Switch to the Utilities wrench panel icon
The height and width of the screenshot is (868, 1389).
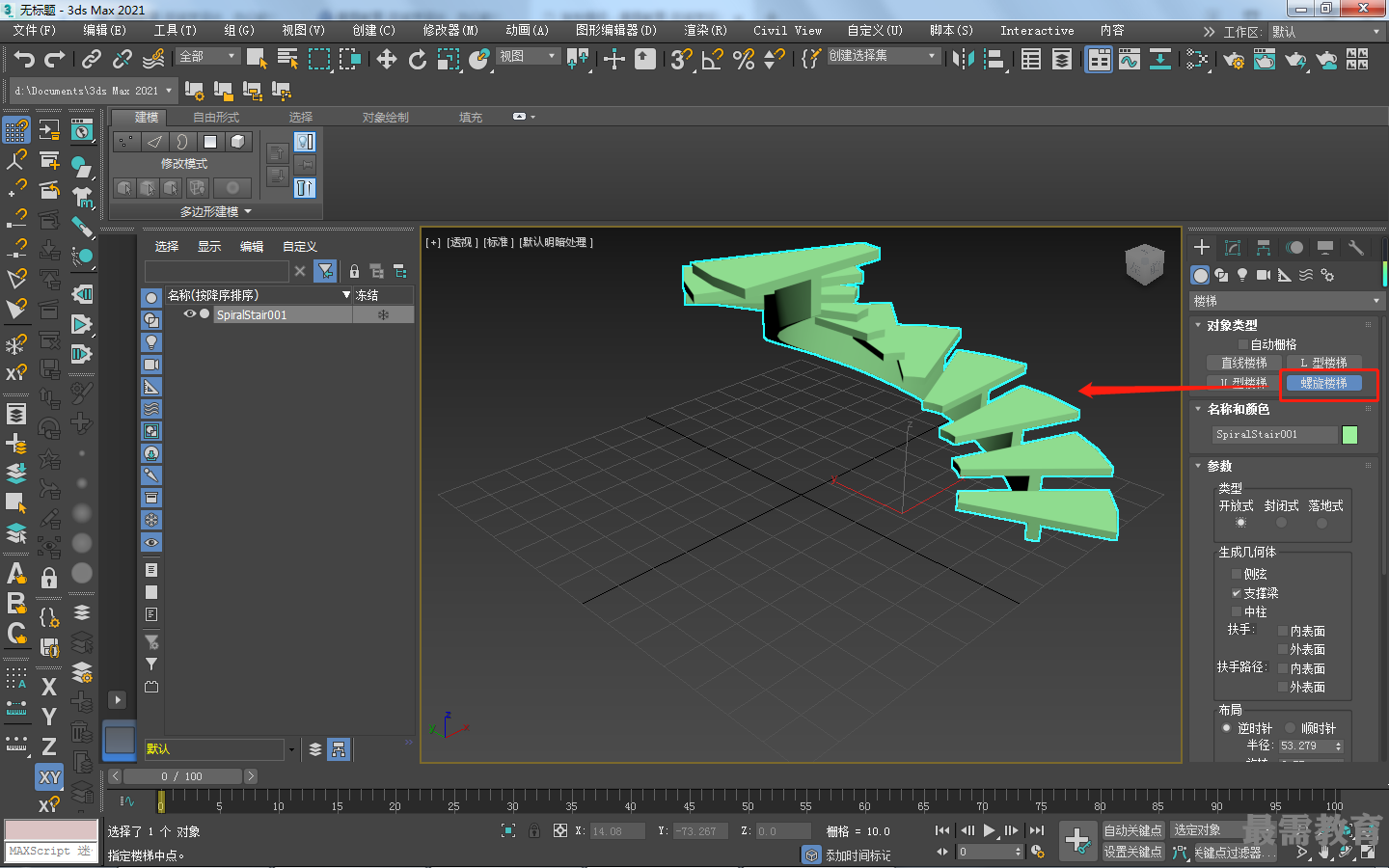pos(1355,248)
